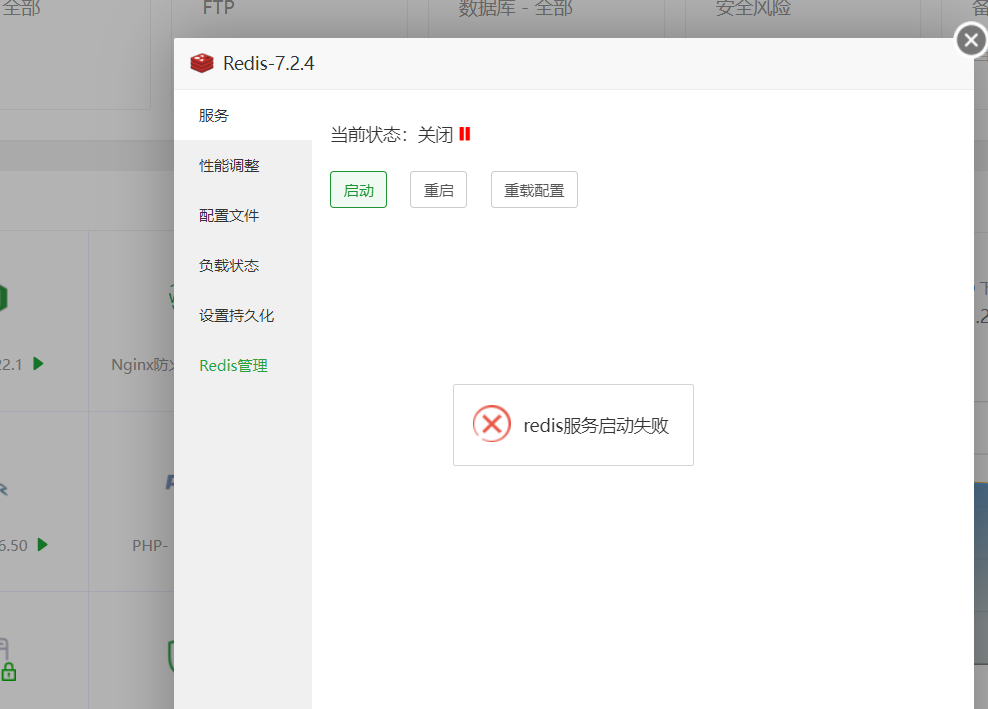Open 设置持久化 settings tab
Screen dimensions: 988x709
[237, 316]
